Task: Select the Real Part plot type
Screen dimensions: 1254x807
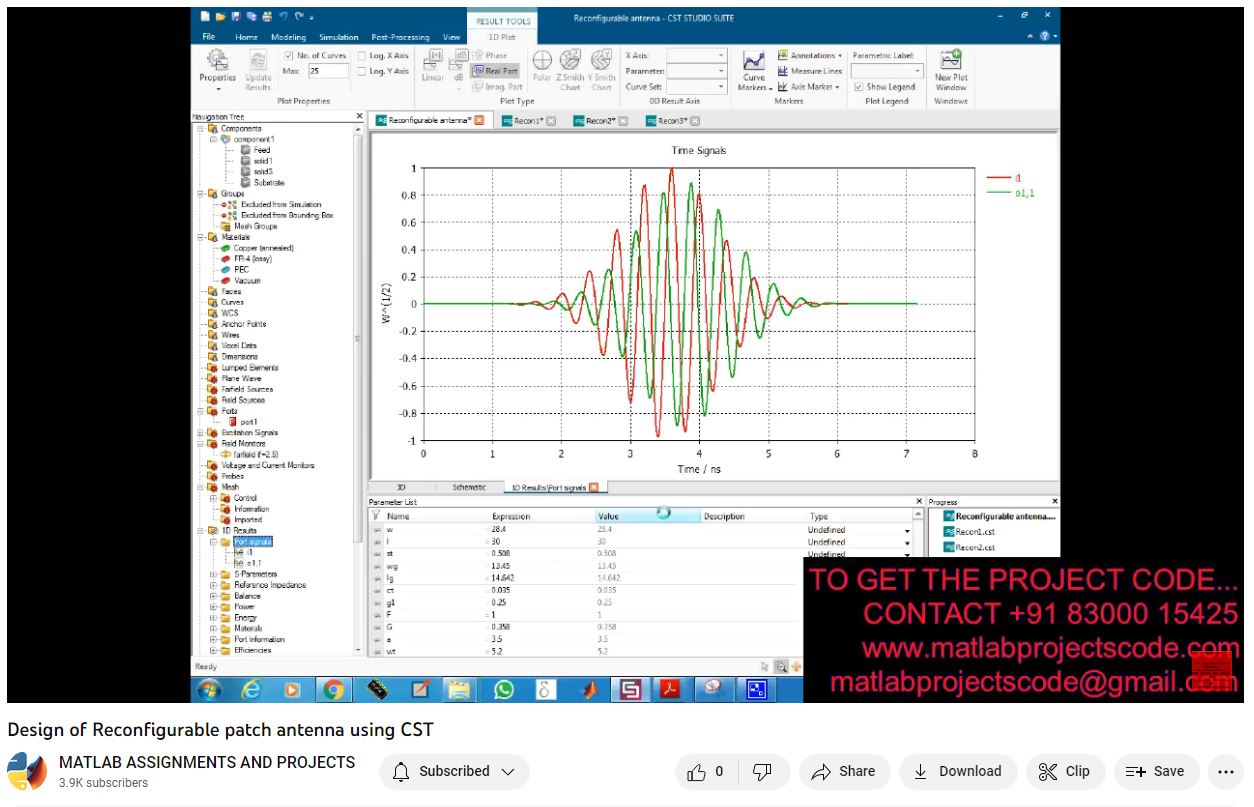Action: point(495,71)
